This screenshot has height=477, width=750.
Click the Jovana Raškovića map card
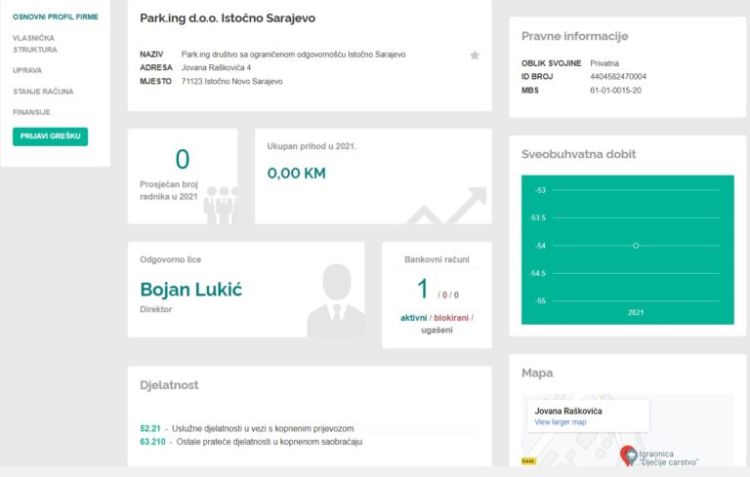click(588, 416)
